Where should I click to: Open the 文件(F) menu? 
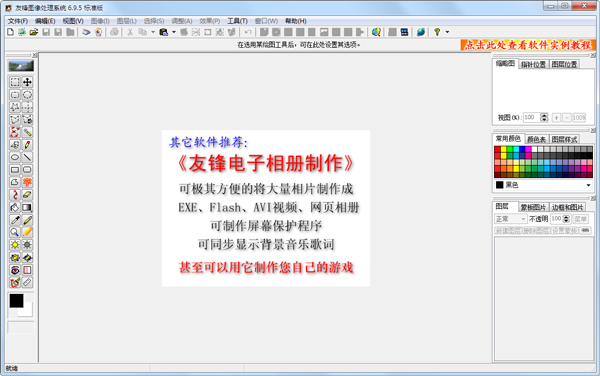[18, 21]
